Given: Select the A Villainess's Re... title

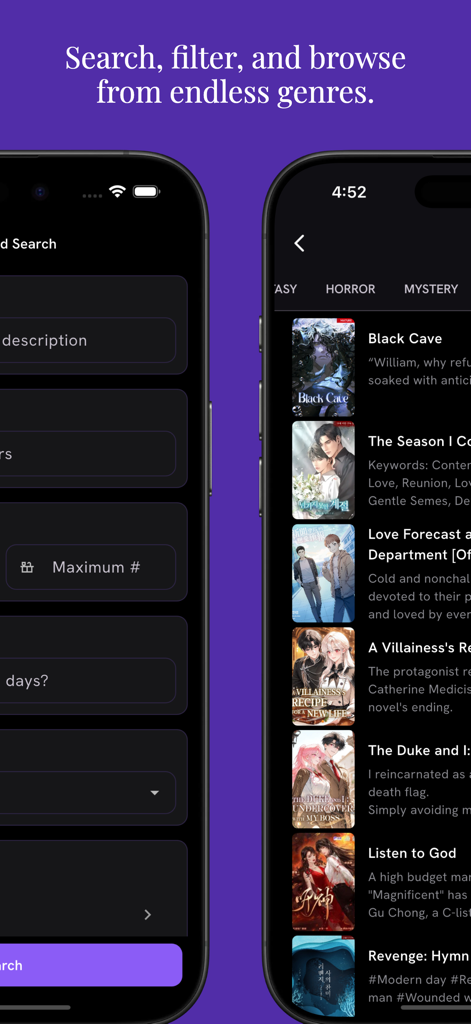Looking at the screenshot, I should [419, 647].
